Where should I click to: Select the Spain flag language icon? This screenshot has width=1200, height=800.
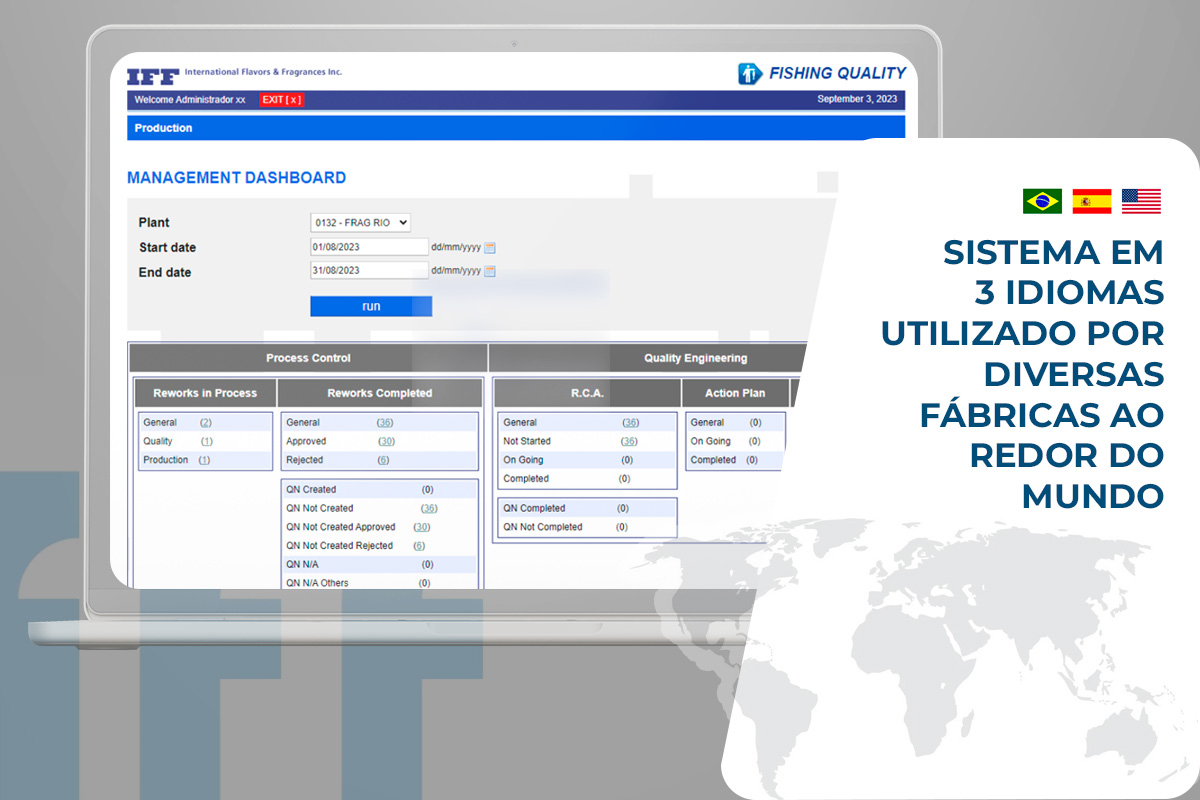[x=1091, y=201]
